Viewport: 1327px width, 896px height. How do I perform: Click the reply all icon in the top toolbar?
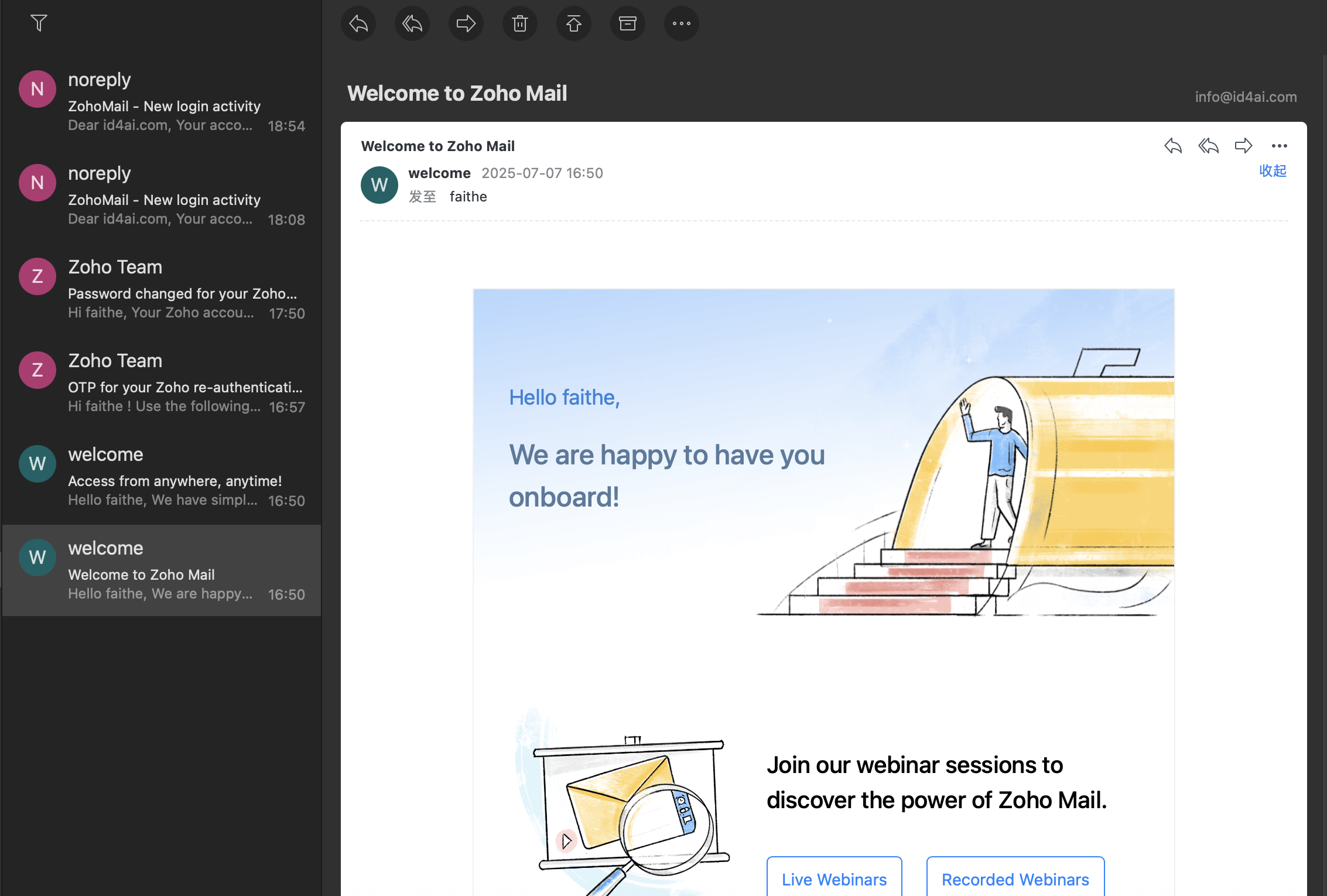coord(412,23)
